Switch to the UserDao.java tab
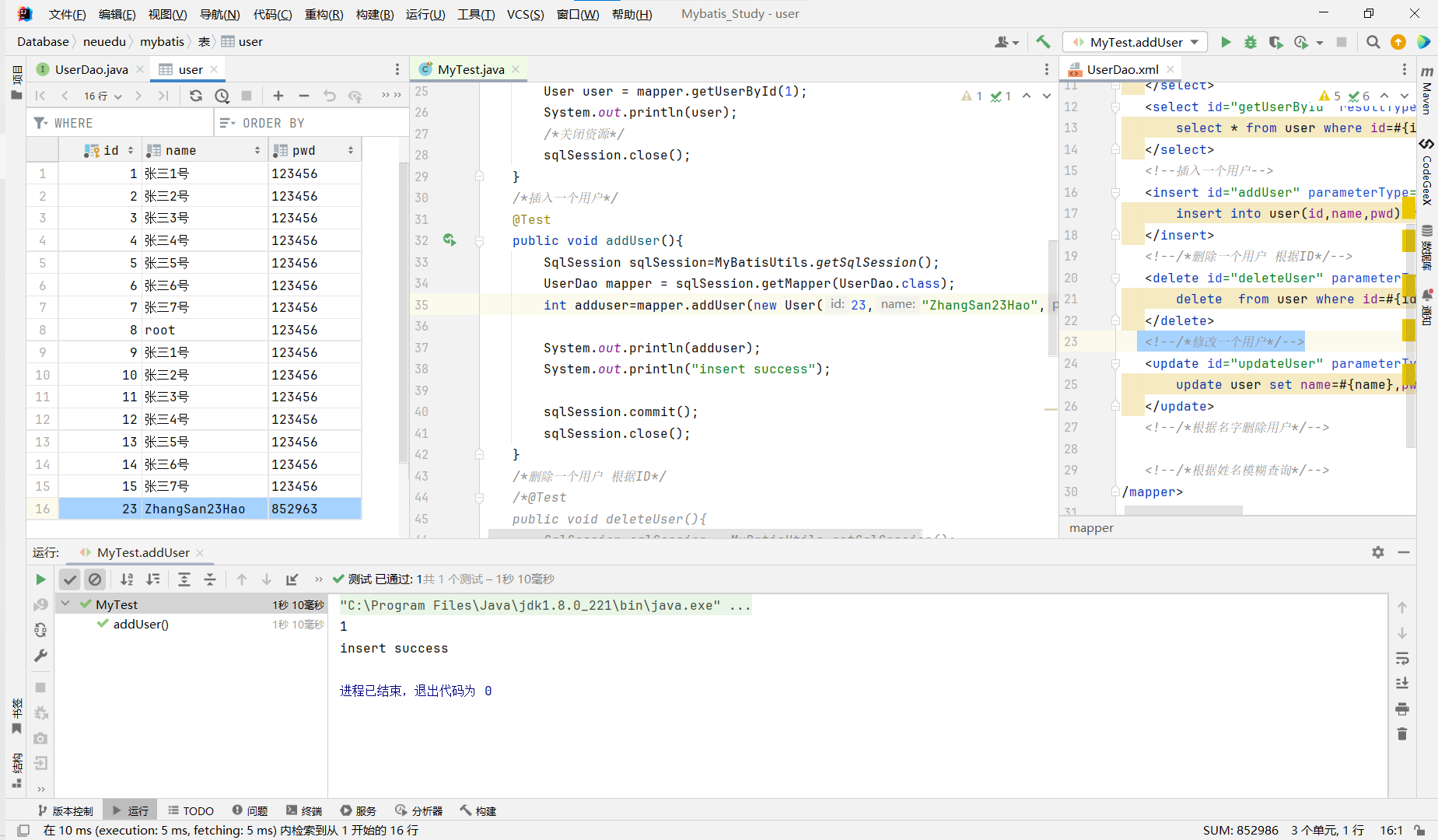The height and width of the screenshot is (840, 1438). [x=91, y=69]
